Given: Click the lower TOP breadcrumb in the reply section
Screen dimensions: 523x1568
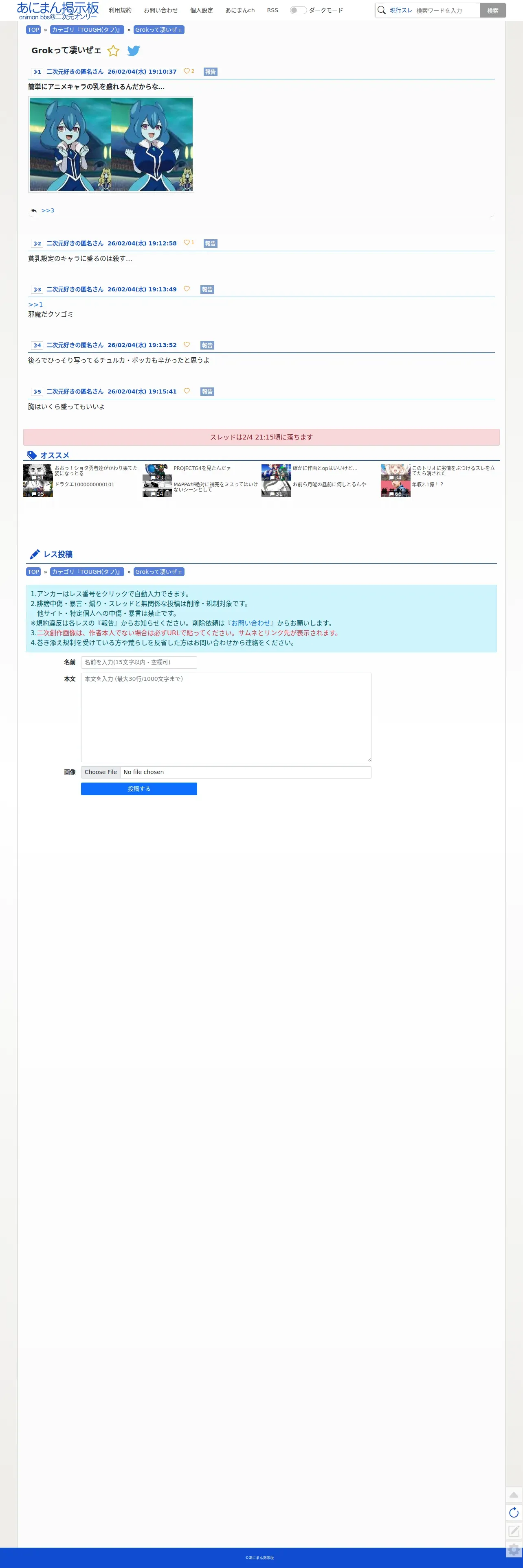Looking at the screenshot, I should point(33,571).
